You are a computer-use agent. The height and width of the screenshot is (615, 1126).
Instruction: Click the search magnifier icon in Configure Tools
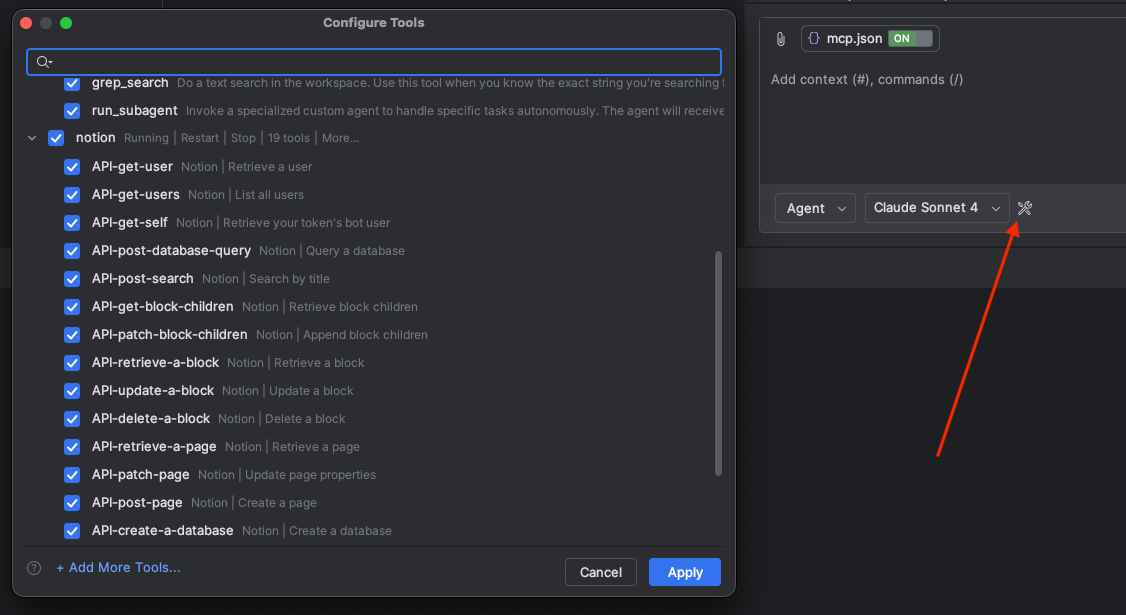coord(44,62)
